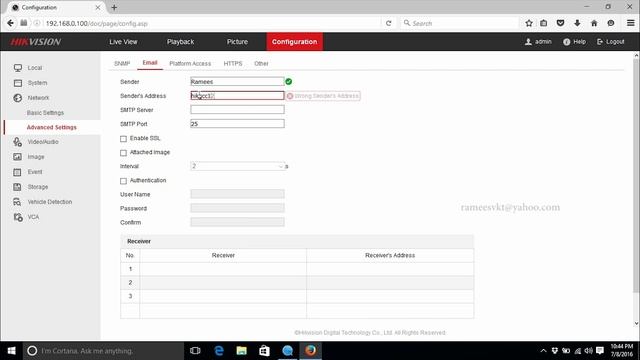
Task: Select Advanced Settings in sidebar
Action: tap(52, 127)
